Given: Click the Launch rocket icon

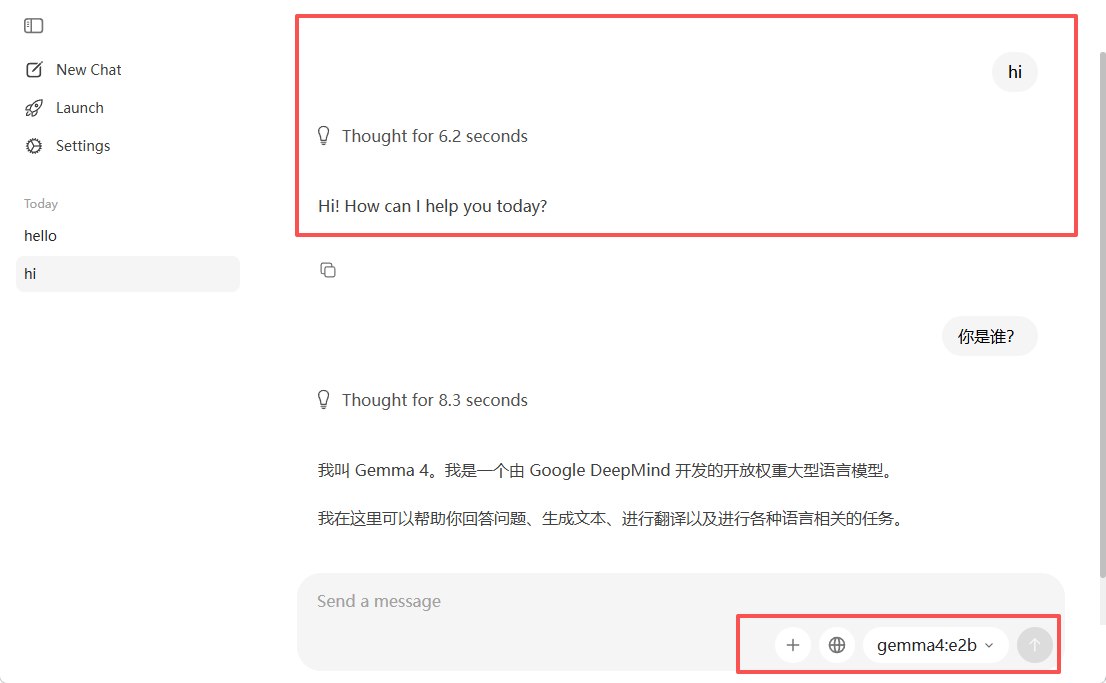Looking at the screenshot, I should (34, 108).
